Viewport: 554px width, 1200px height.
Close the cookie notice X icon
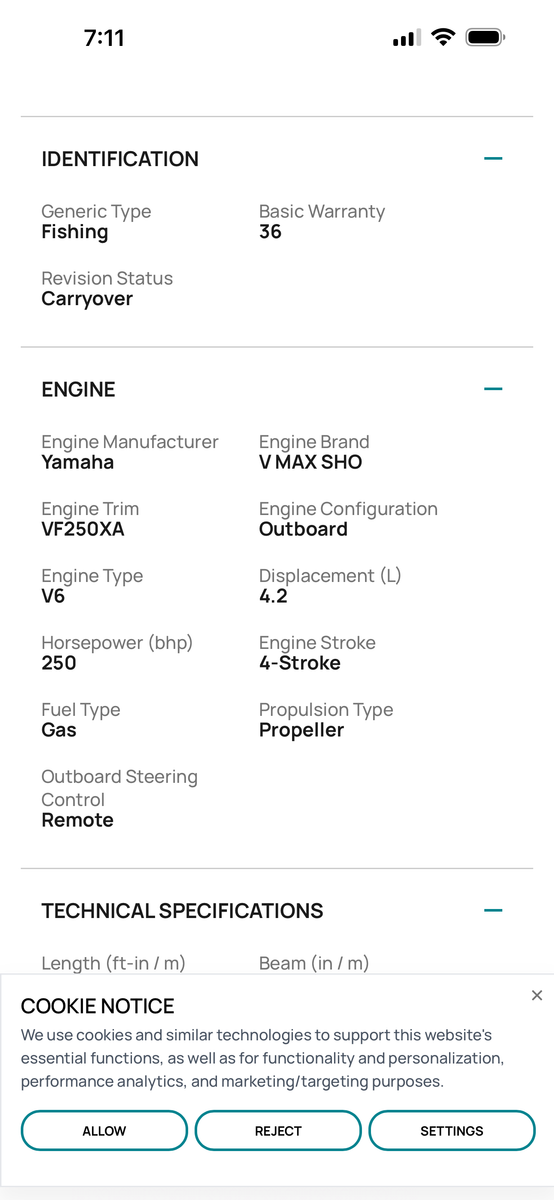coord(537,995)
